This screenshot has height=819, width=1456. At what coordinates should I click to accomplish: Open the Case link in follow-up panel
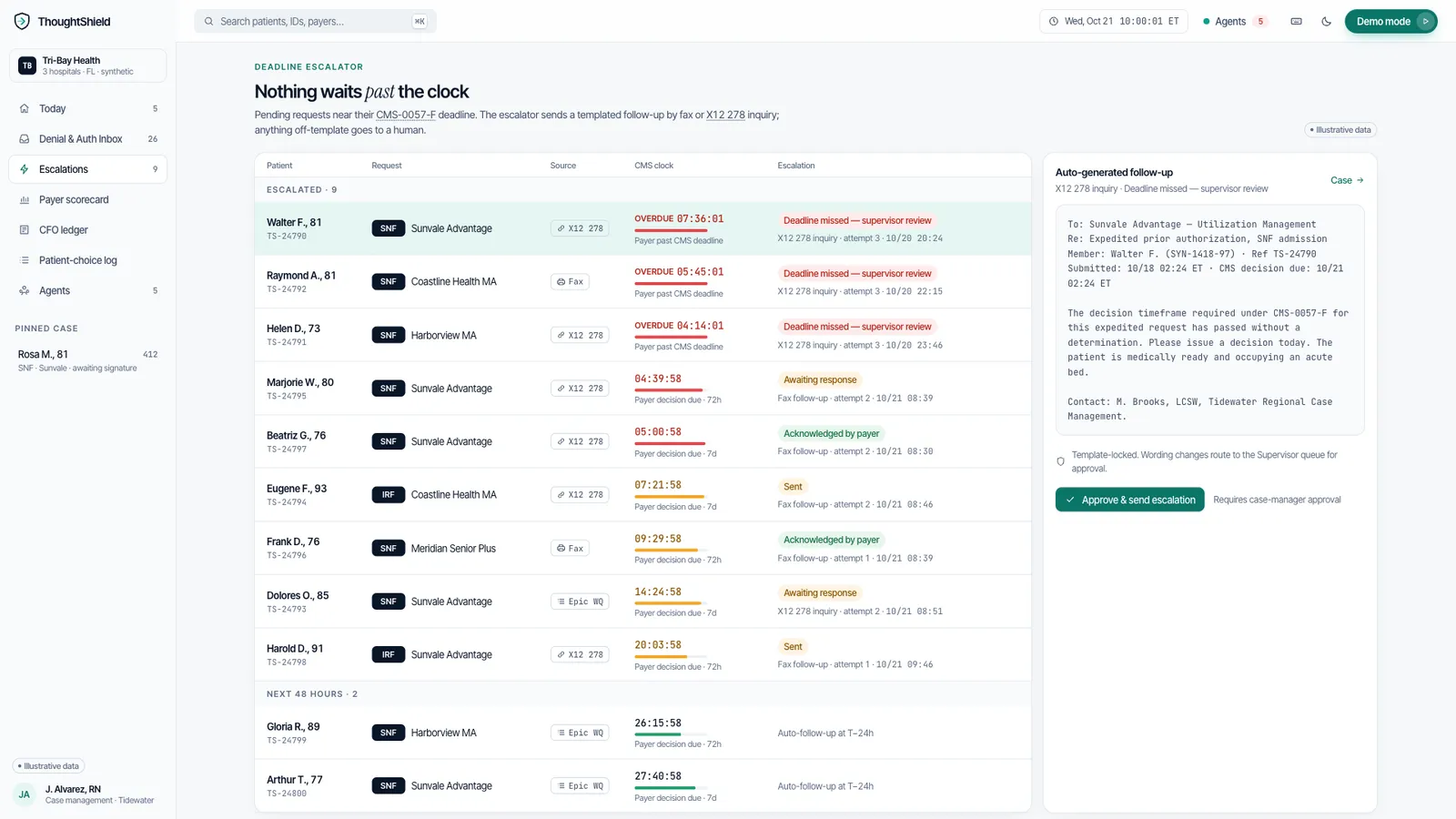click(x=1347, y=180)
